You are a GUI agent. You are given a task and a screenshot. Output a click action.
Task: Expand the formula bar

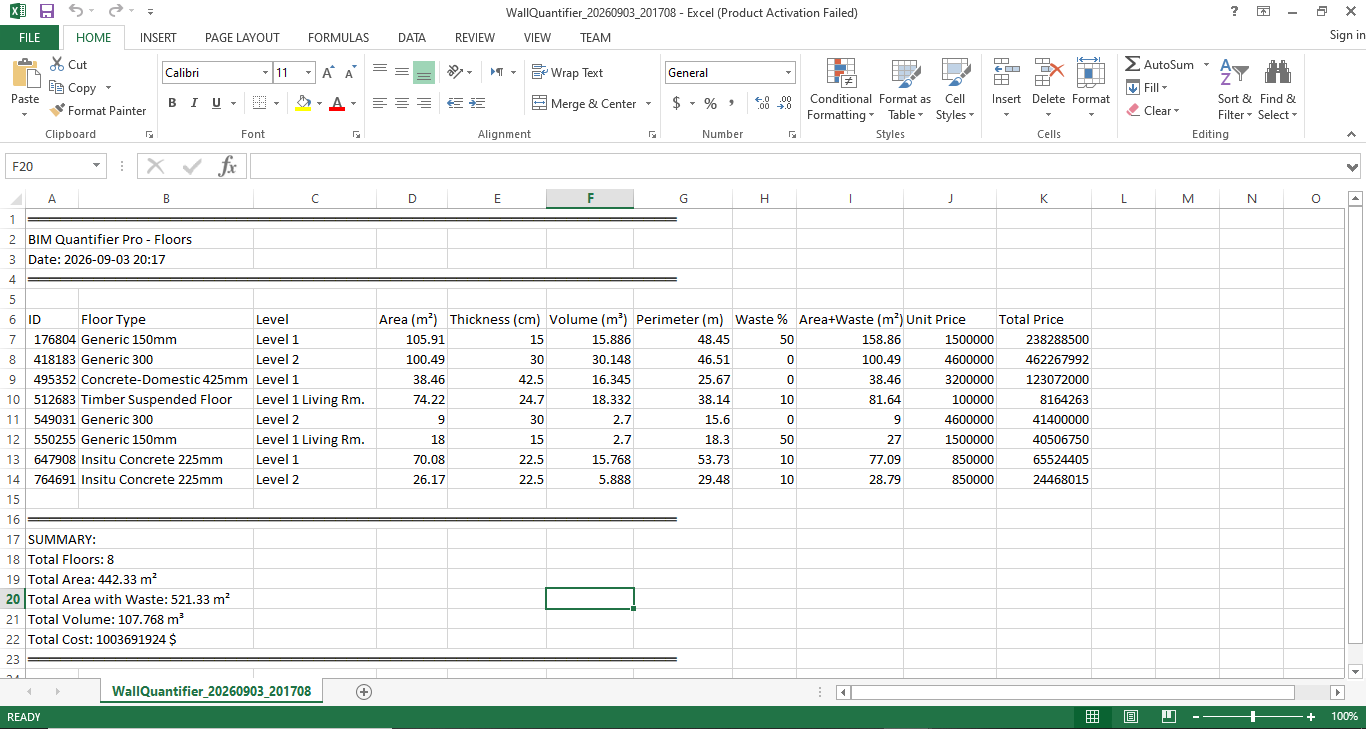pyautogui.click(x=1353, y=167)
